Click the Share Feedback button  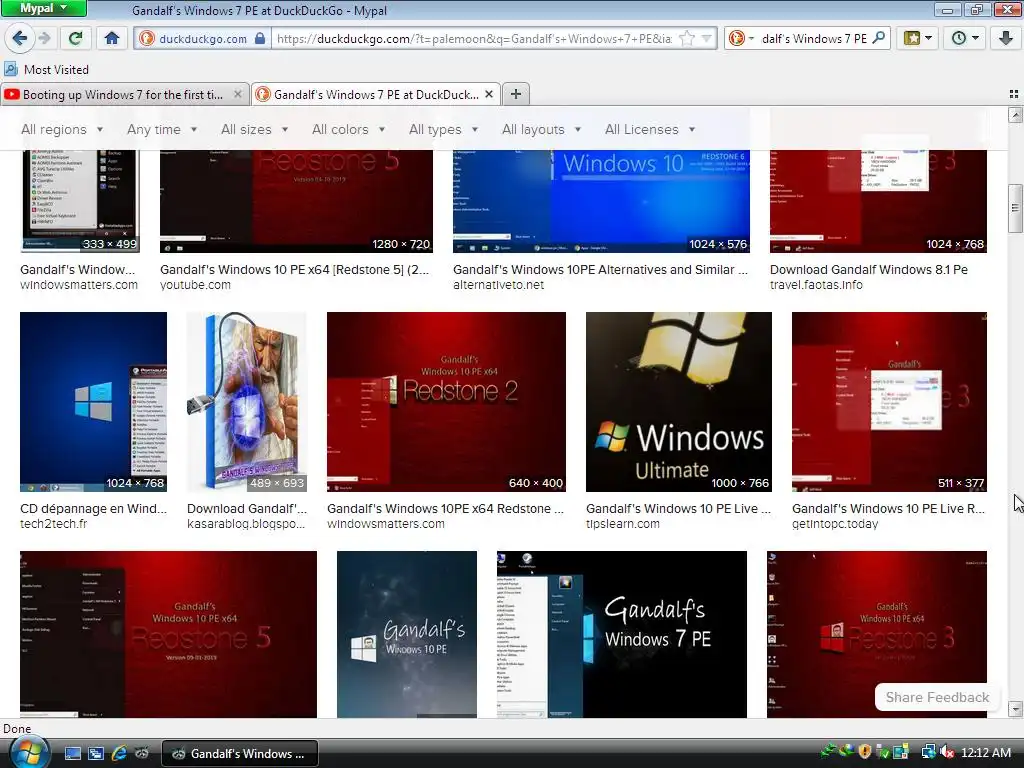tap(937, 697)
